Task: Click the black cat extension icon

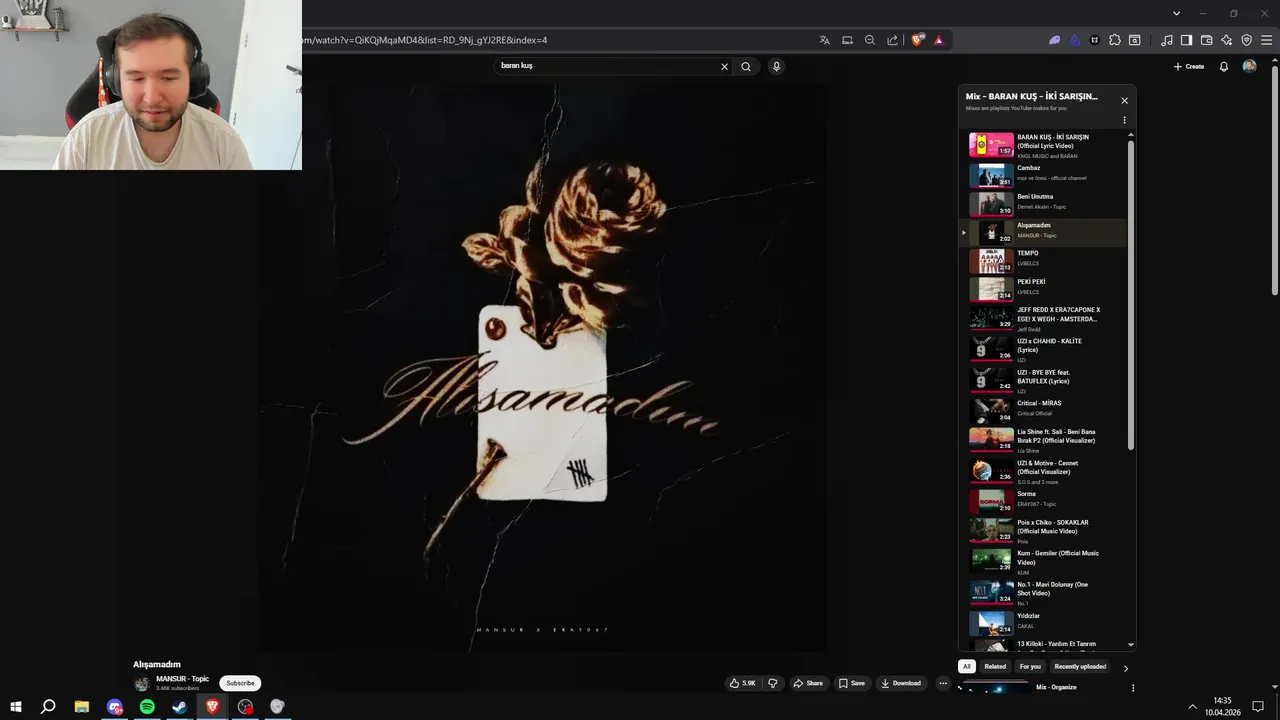Action: (x=1095, y=40)
